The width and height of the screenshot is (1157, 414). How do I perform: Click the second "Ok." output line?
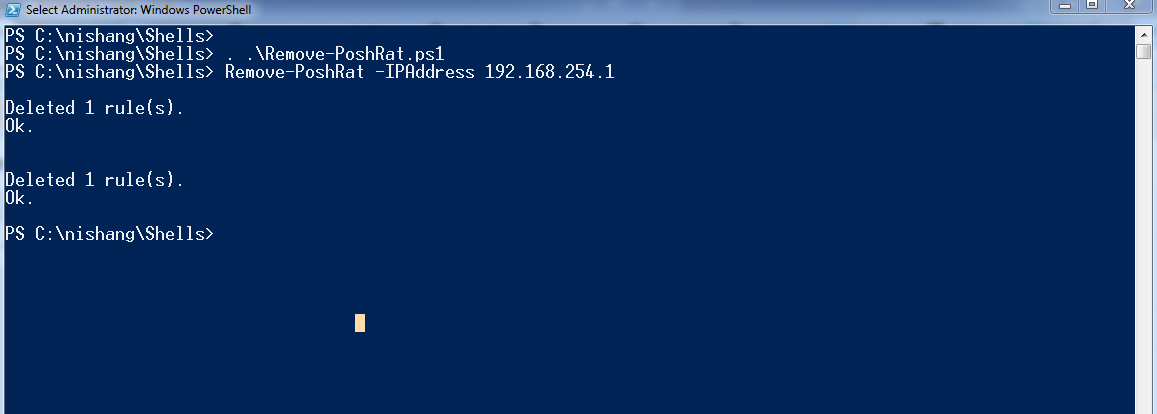(20, 198)
